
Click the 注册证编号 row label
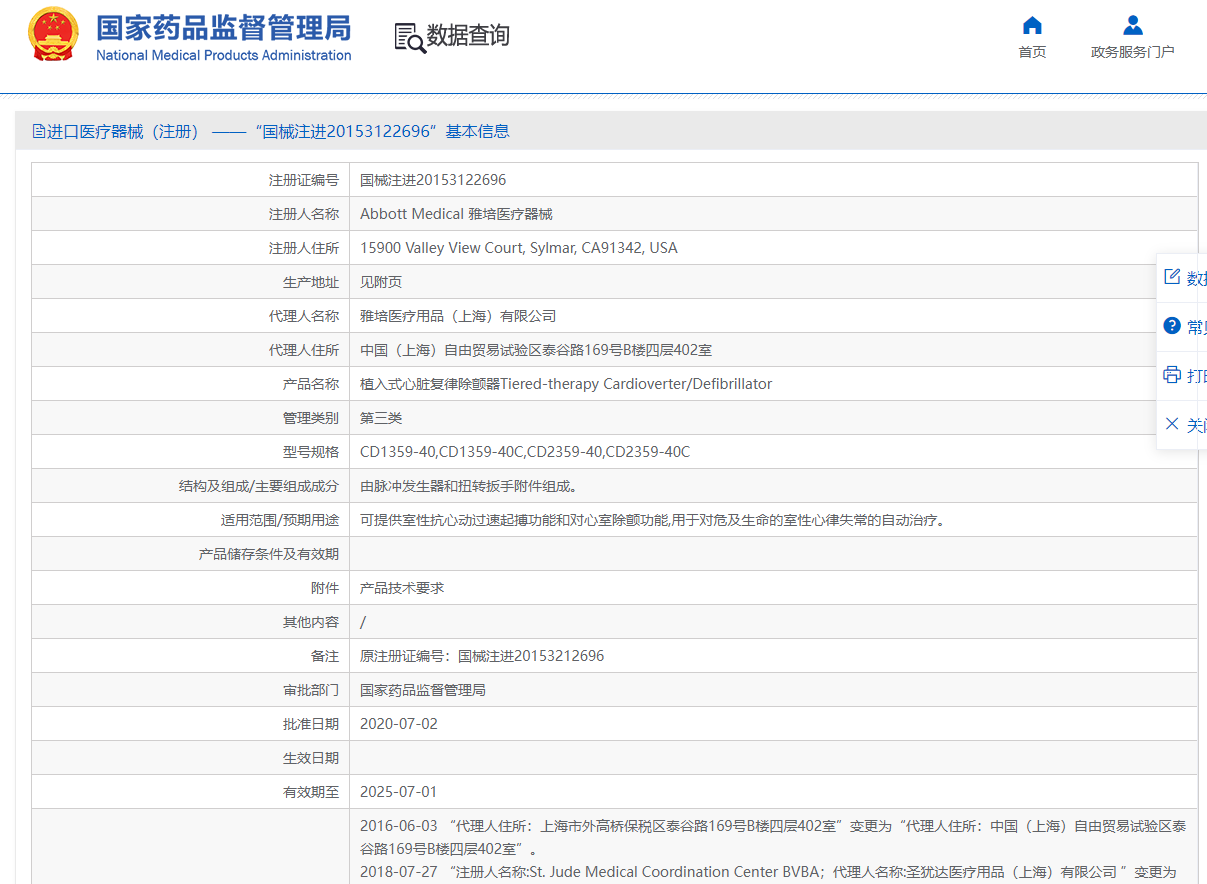coord(304,180)
